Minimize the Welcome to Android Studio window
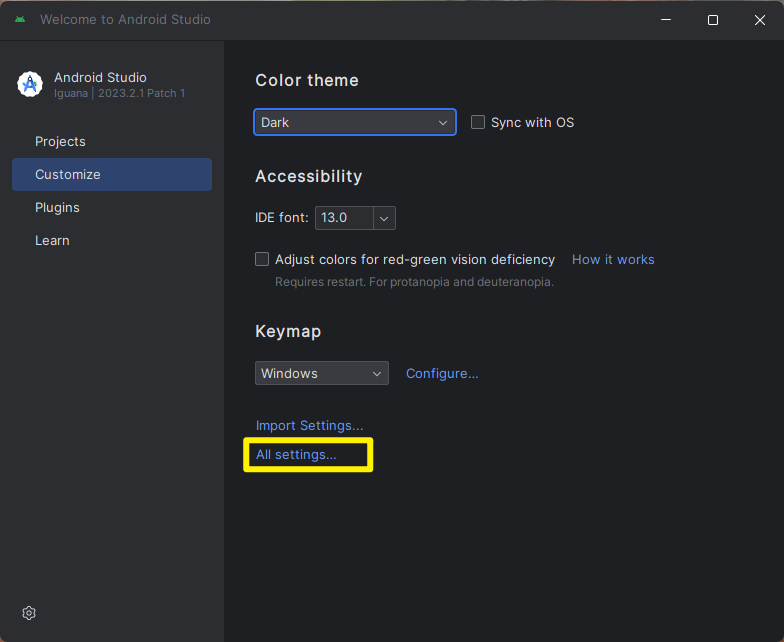 666,20
